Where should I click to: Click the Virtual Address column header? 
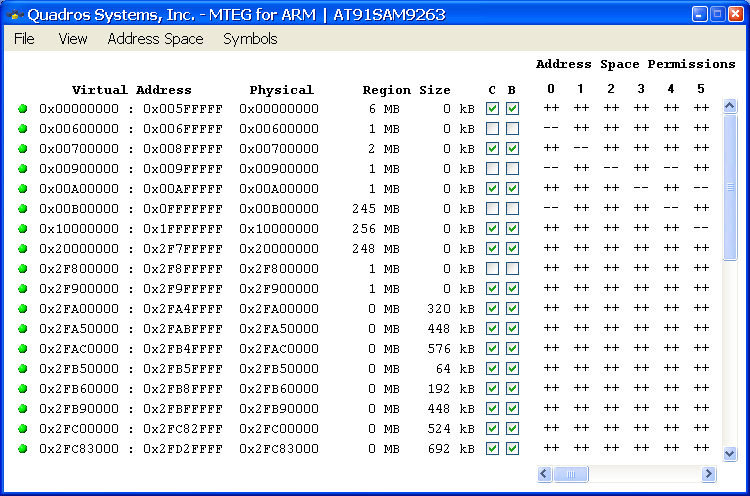click(132, 90)
